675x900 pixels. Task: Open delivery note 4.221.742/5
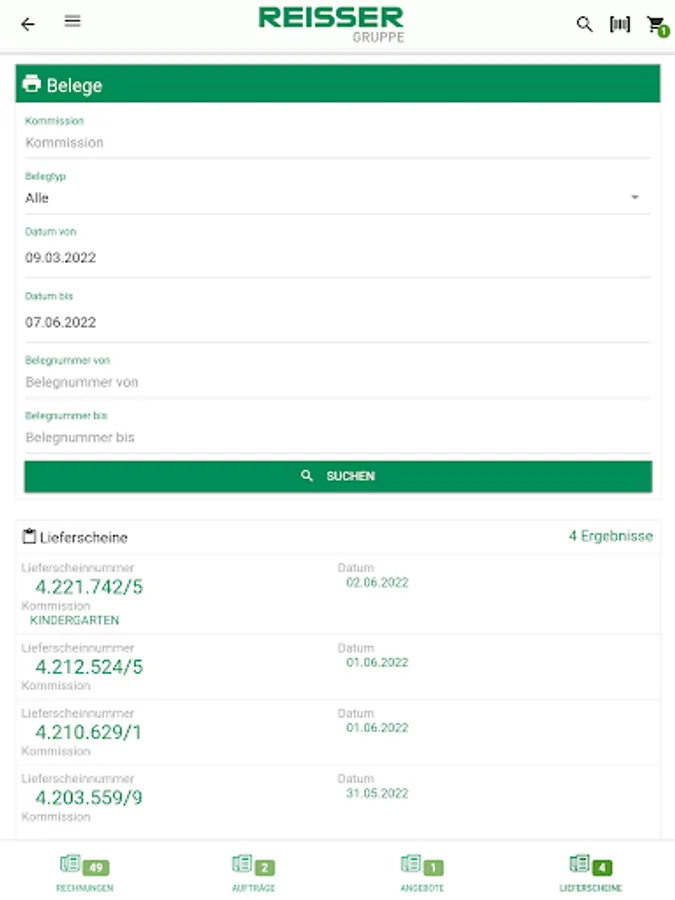click(x=89, y=587)
